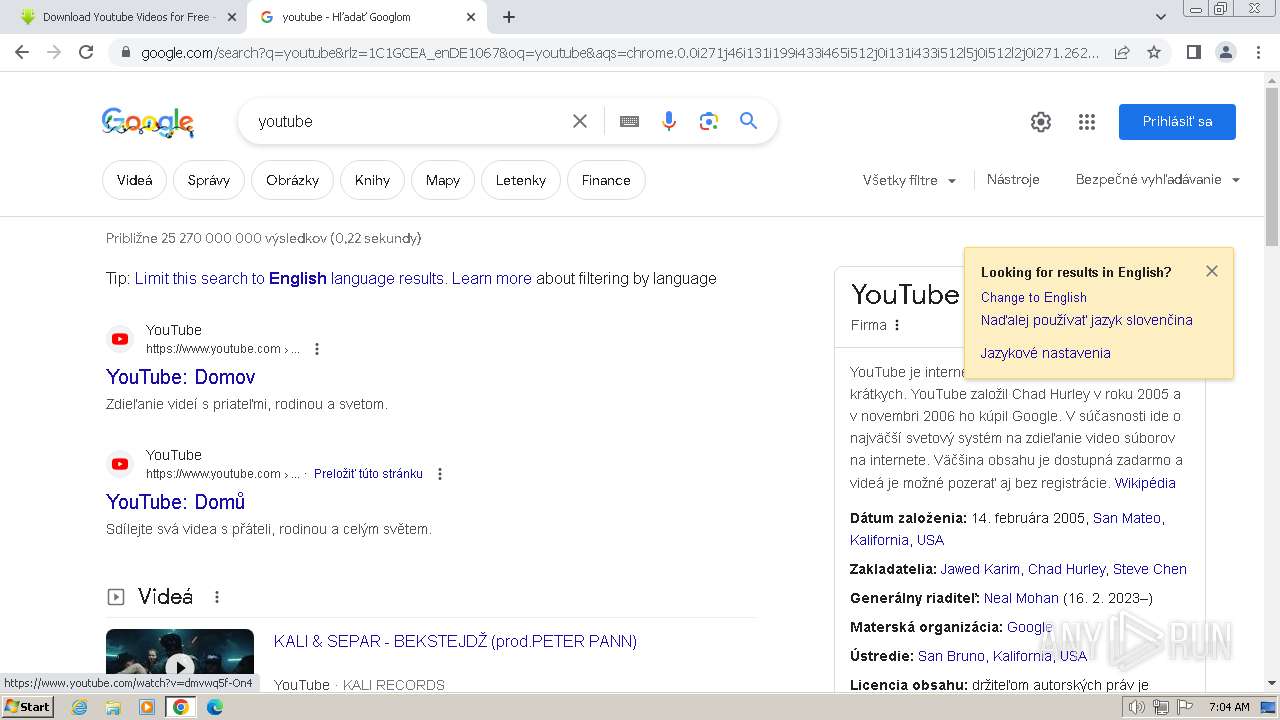Search by image with Google Lens

point(709,121)
